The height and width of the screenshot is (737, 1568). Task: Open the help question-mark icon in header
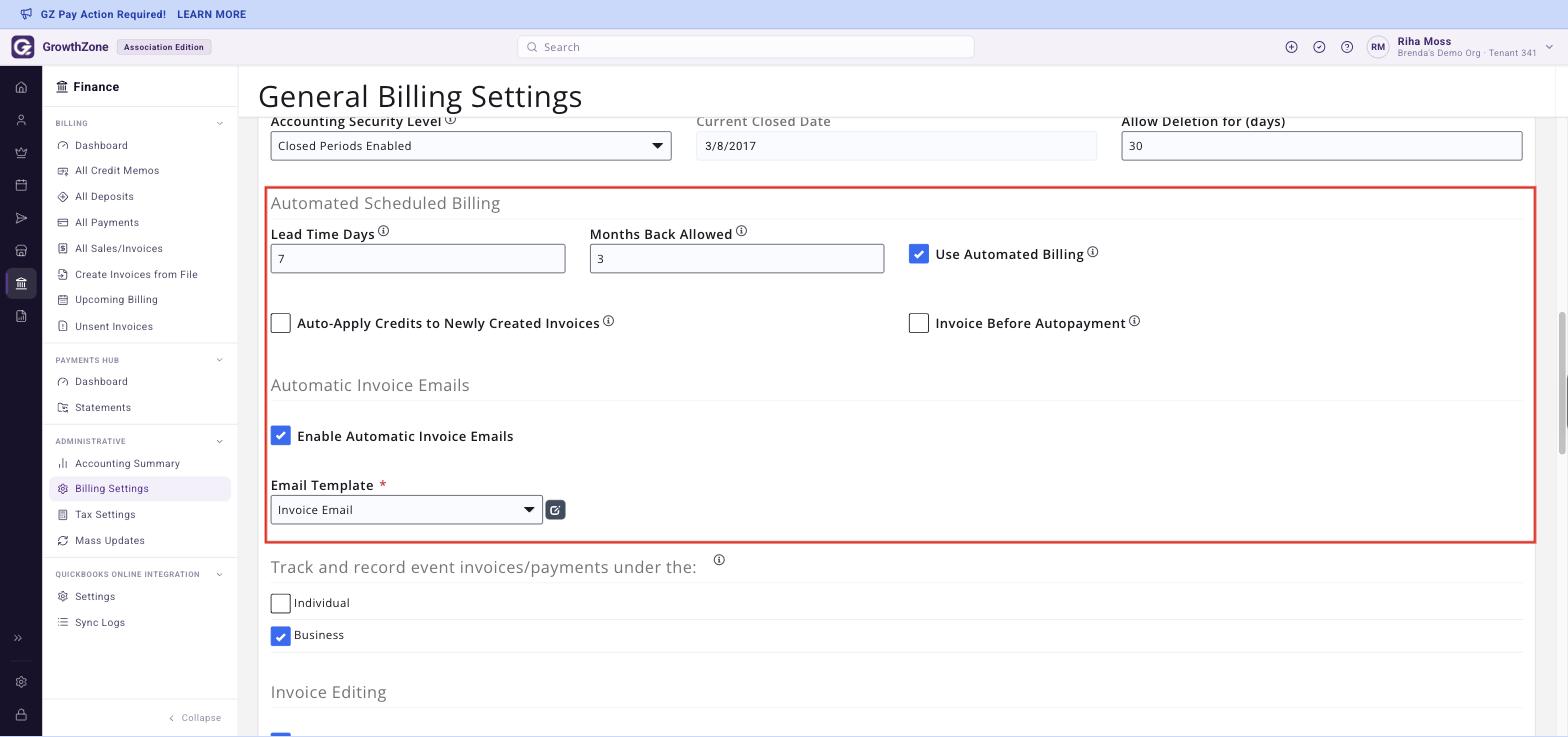[1347, 47]
